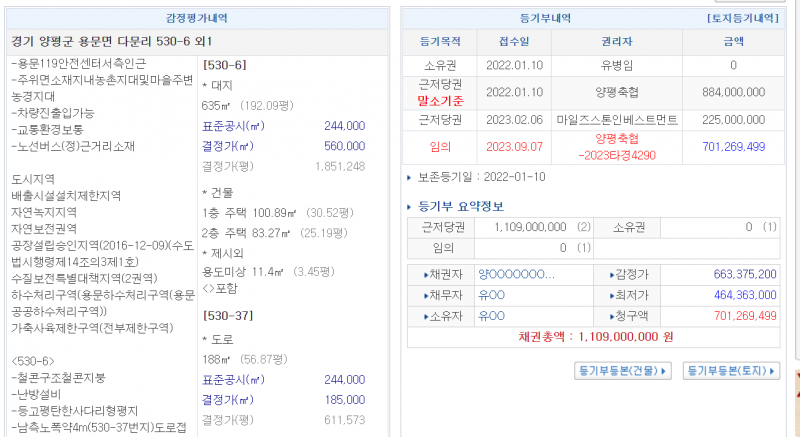Viewport: 800px width, 437px height.
Task: Select the 감정평가내역 panel header
Action: [195, 18]
